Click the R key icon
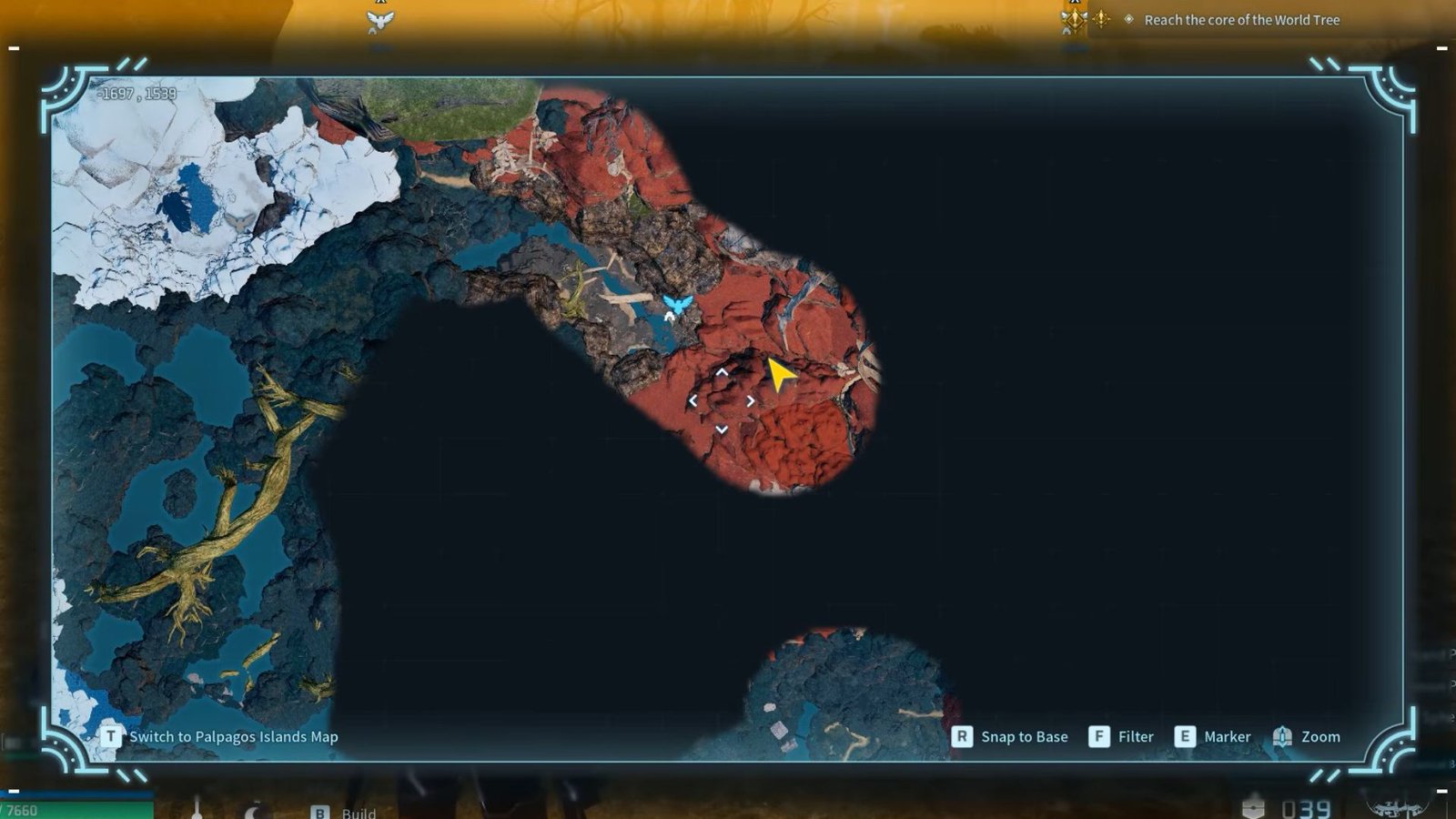This screenshot has height=819, width=1456. (962, 736)
